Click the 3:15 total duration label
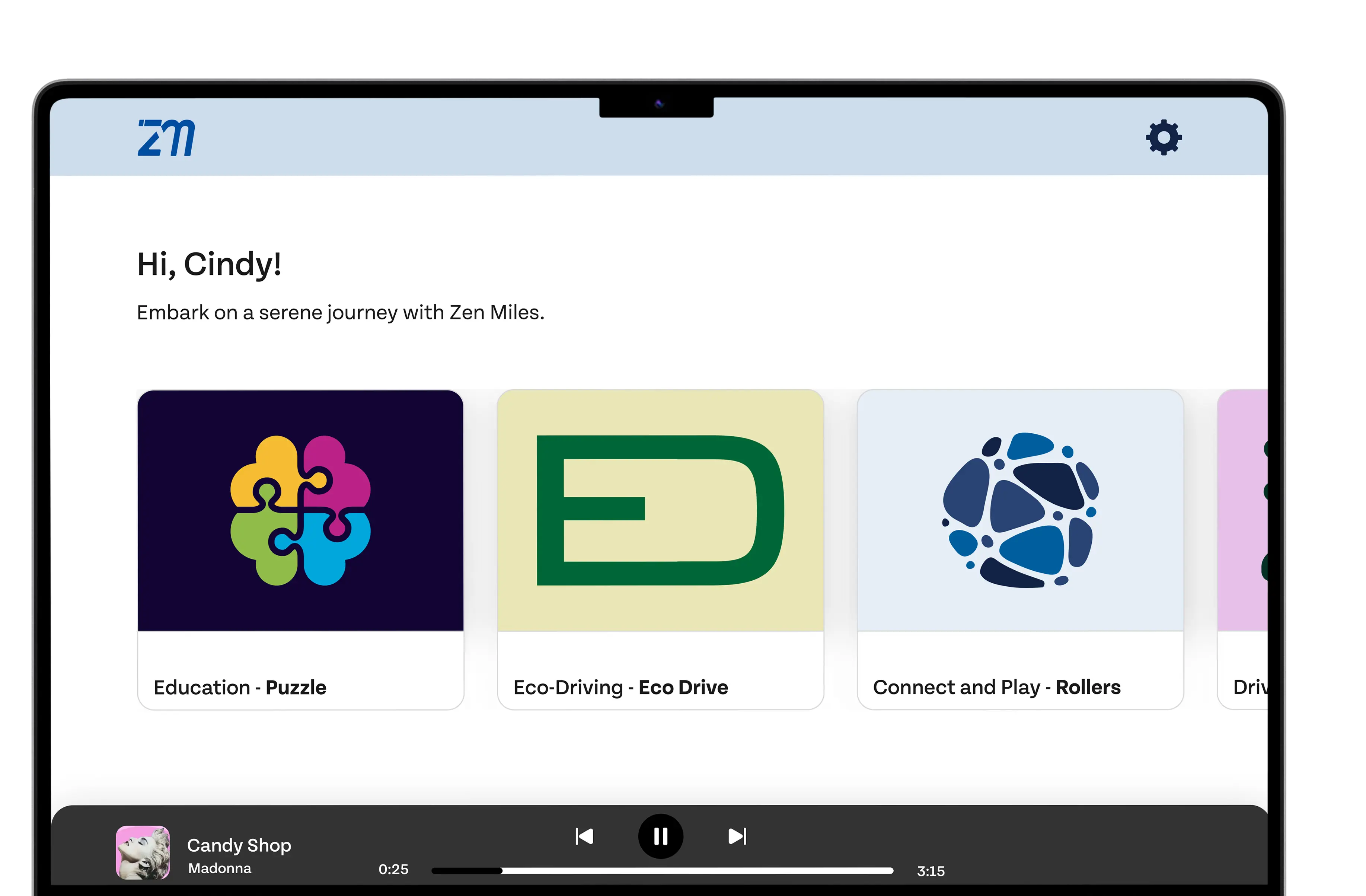 (x=931, y=871)
